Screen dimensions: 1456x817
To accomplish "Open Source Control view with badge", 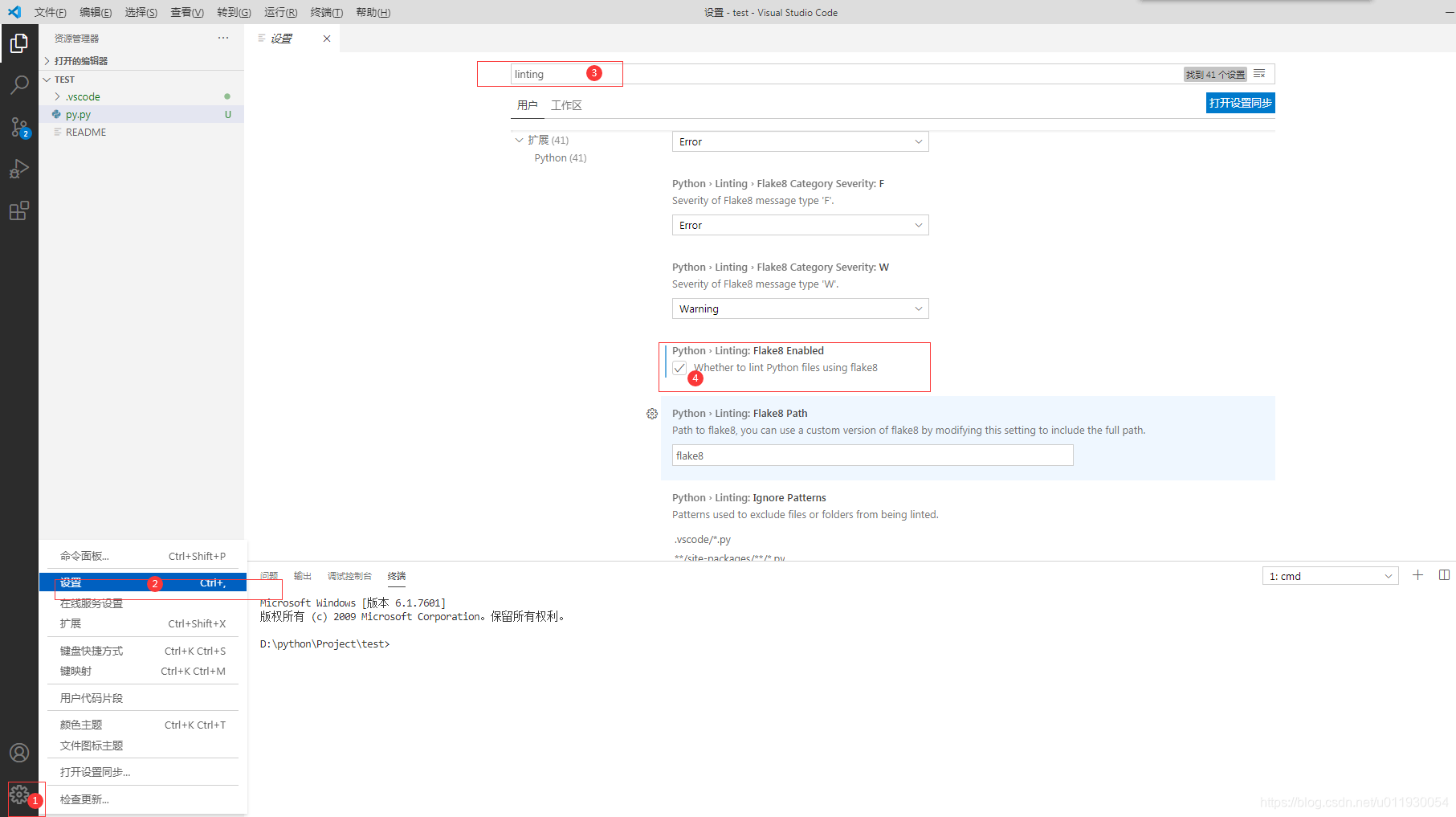I will click(19, 127).
